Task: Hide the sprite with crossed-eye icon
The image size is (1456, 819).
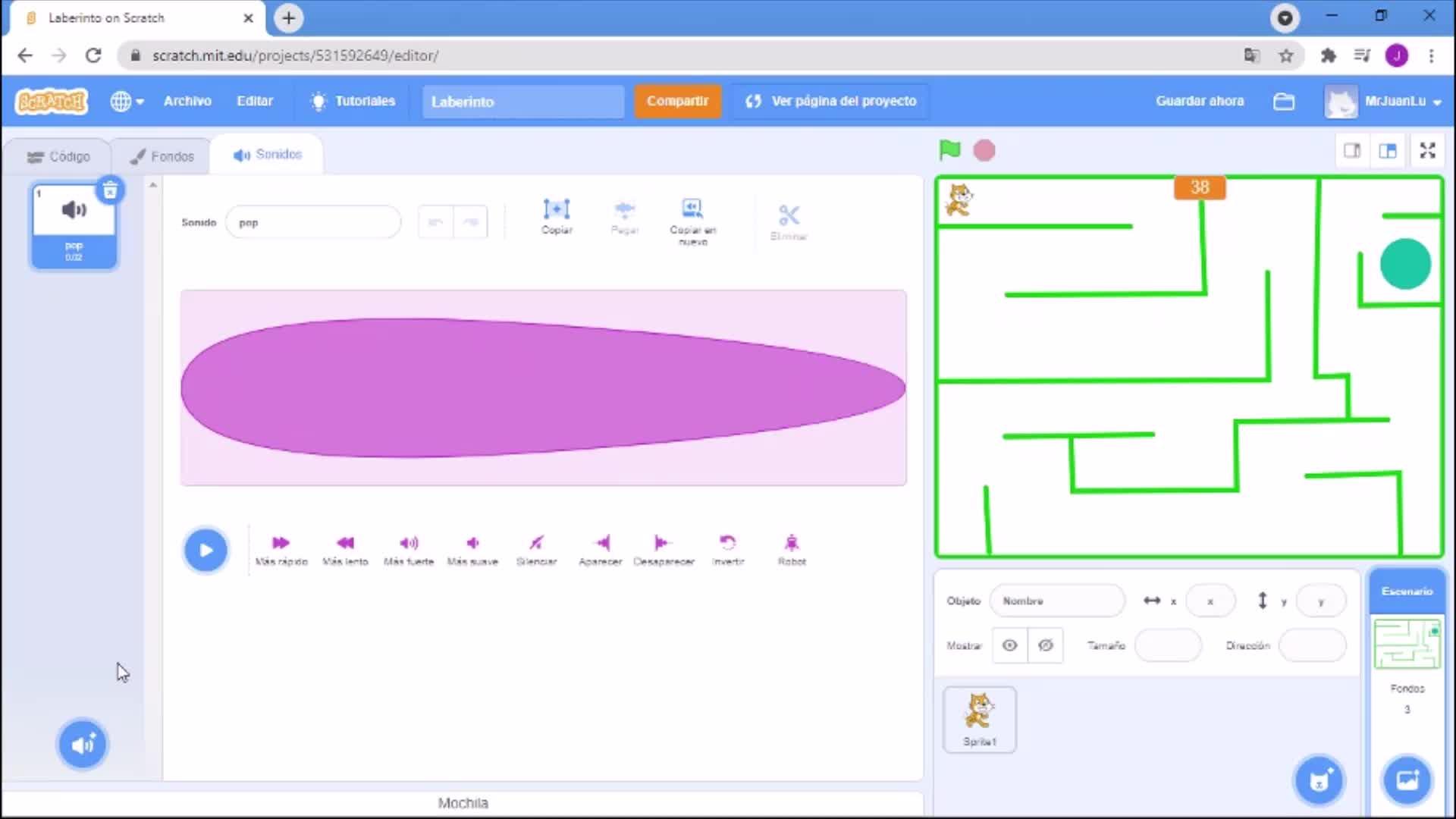Action: coord(1045,645)
